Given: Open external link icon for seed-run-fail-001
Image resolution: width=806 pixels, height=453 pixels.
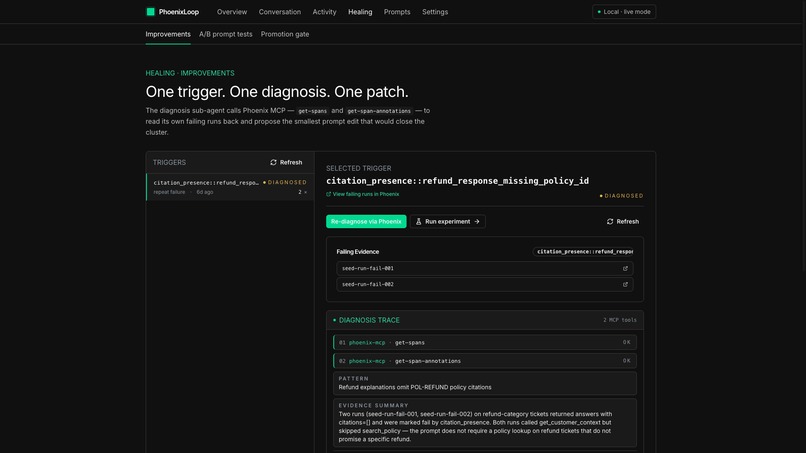Looking at the screenshot, I should click(x=625, y=268).
